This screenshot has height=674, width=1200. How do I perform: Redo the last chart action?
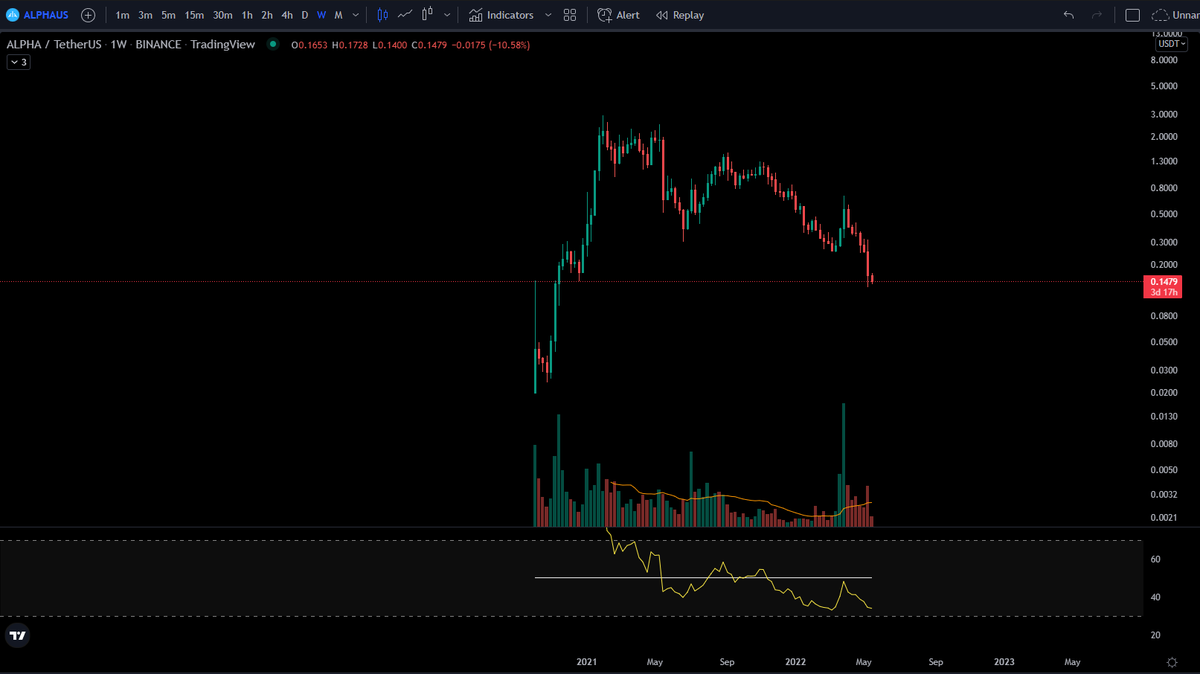(1097, 15)
